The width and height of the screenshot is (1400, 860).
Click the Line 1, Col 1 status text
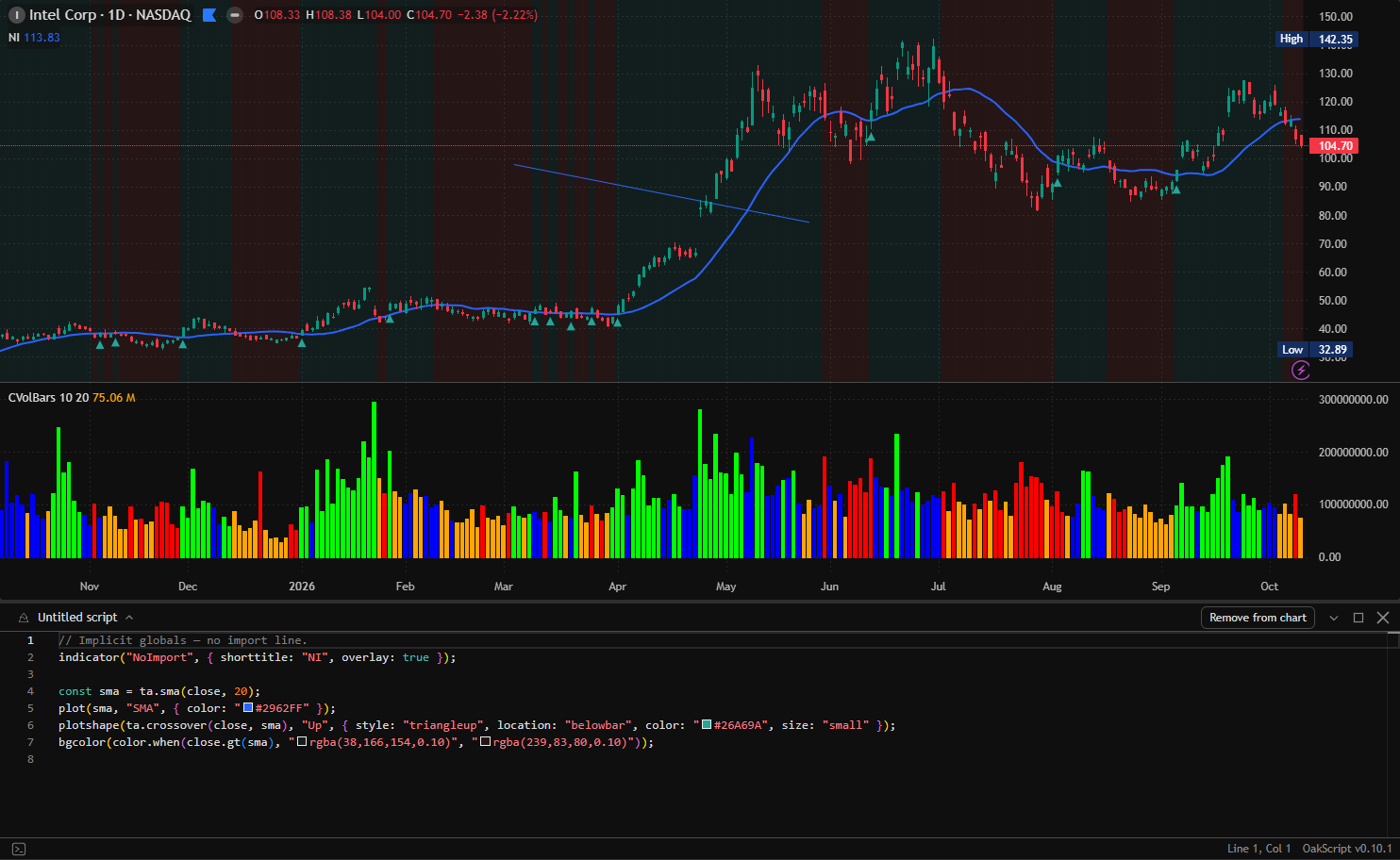(x=1258, y=849)
